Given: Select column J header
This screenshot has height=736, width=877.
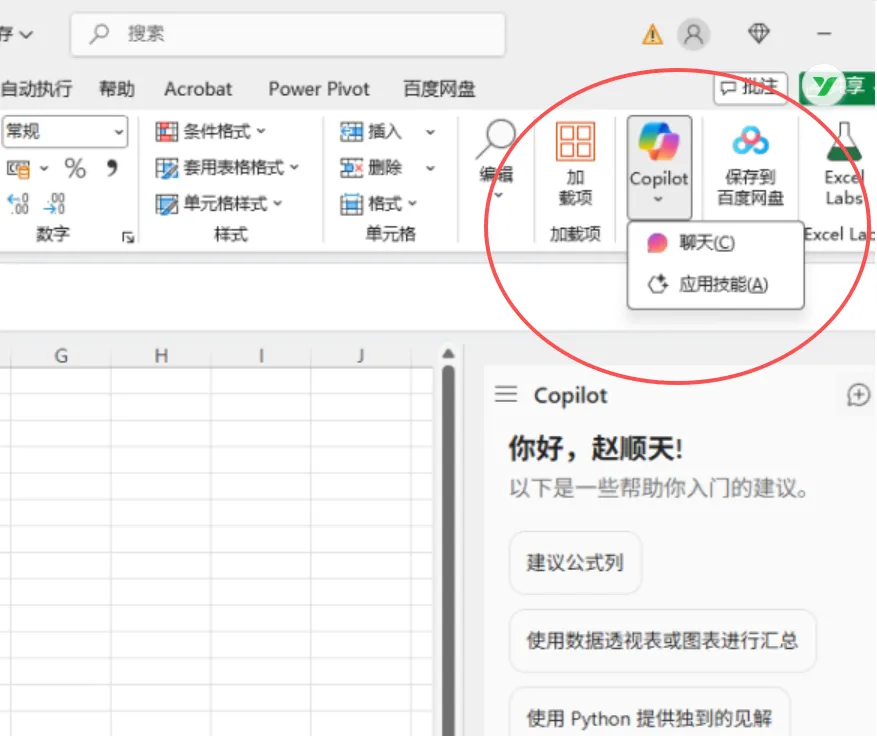Looking at the screenshot, I should 361,356.
